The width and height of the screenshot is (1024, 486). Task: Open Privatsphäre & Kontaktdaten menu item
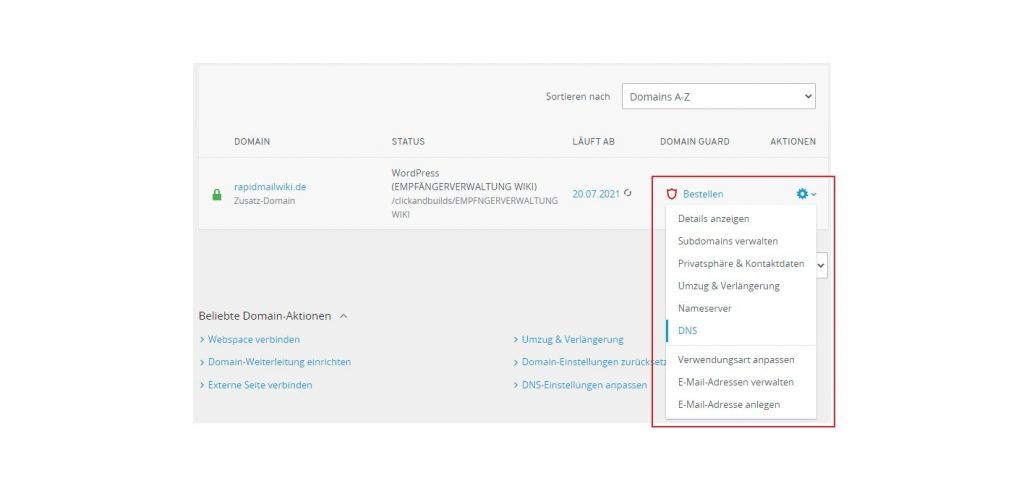tap(740, 263)
